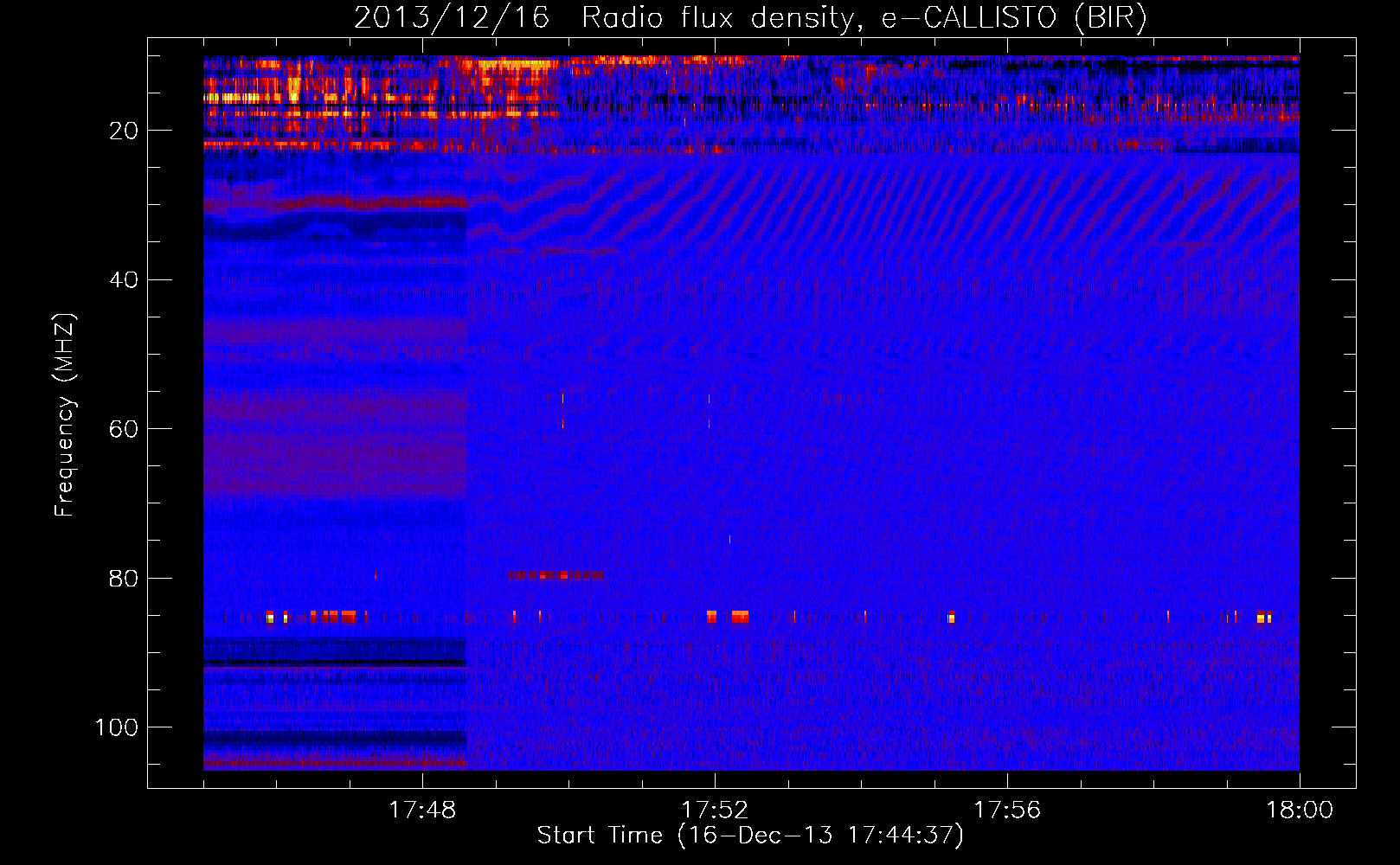Click the "Frequency (MHZ)" y-axis label
The image size is (1400, 865).
click(x=65, y=414)
